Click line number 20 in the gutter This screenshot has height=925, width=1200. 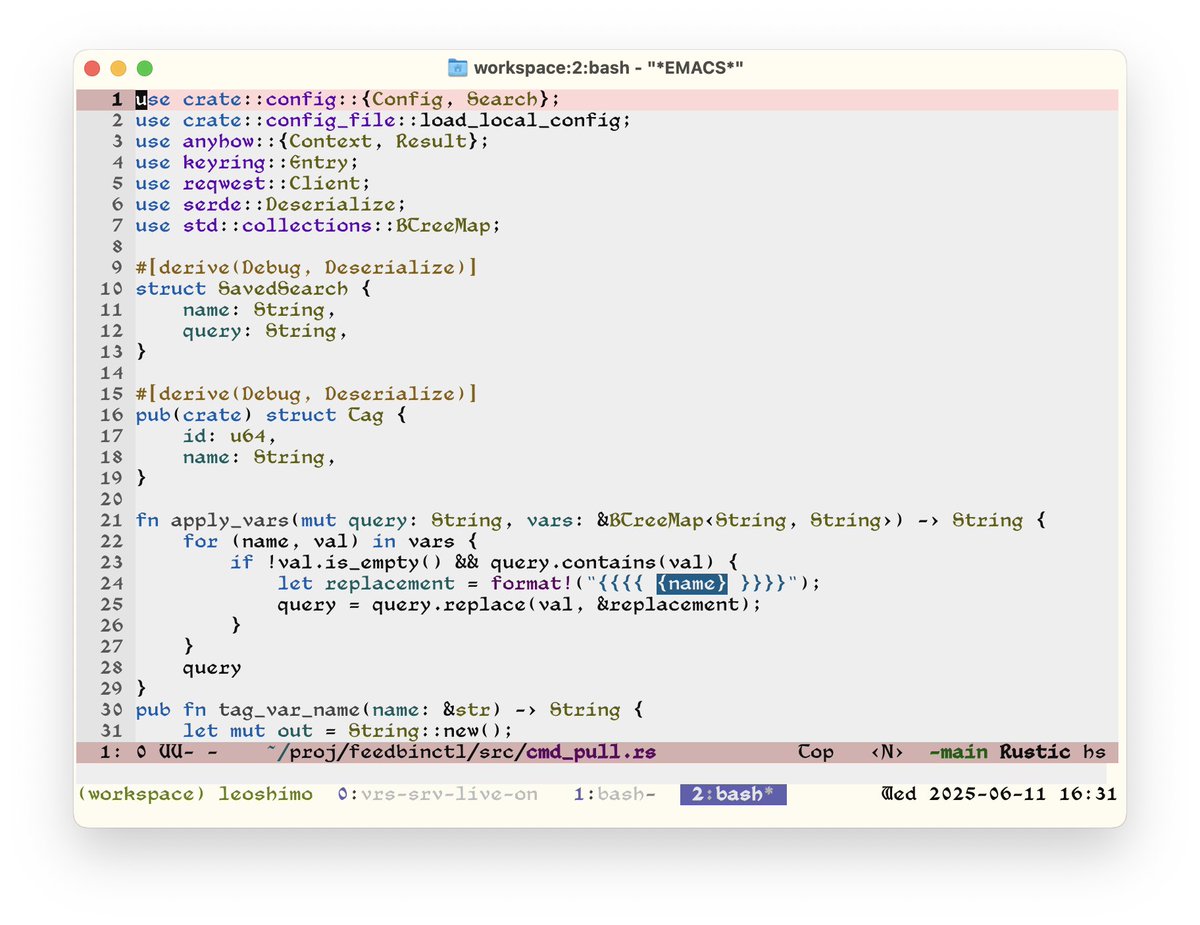click(112, 499)
